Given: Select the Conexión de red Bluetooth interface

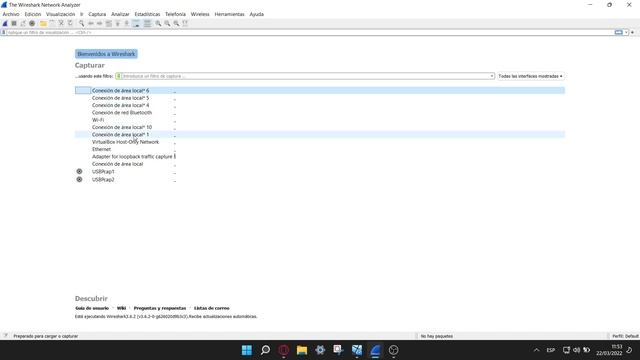Looking at the screenshot, I should 320,113.
